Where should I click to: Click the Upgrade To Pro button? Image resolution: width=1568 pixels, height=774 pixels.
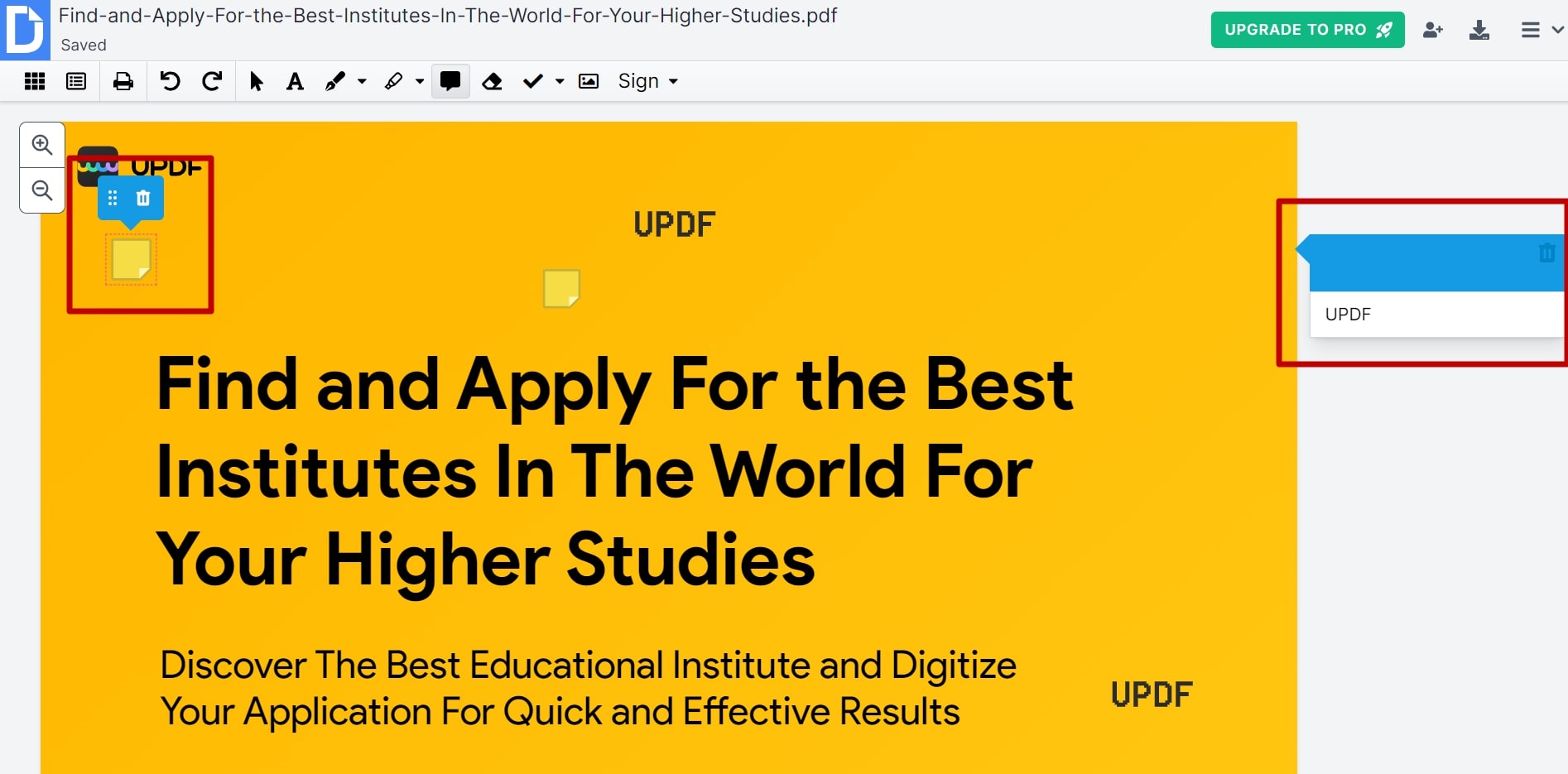click(1307, 29)
